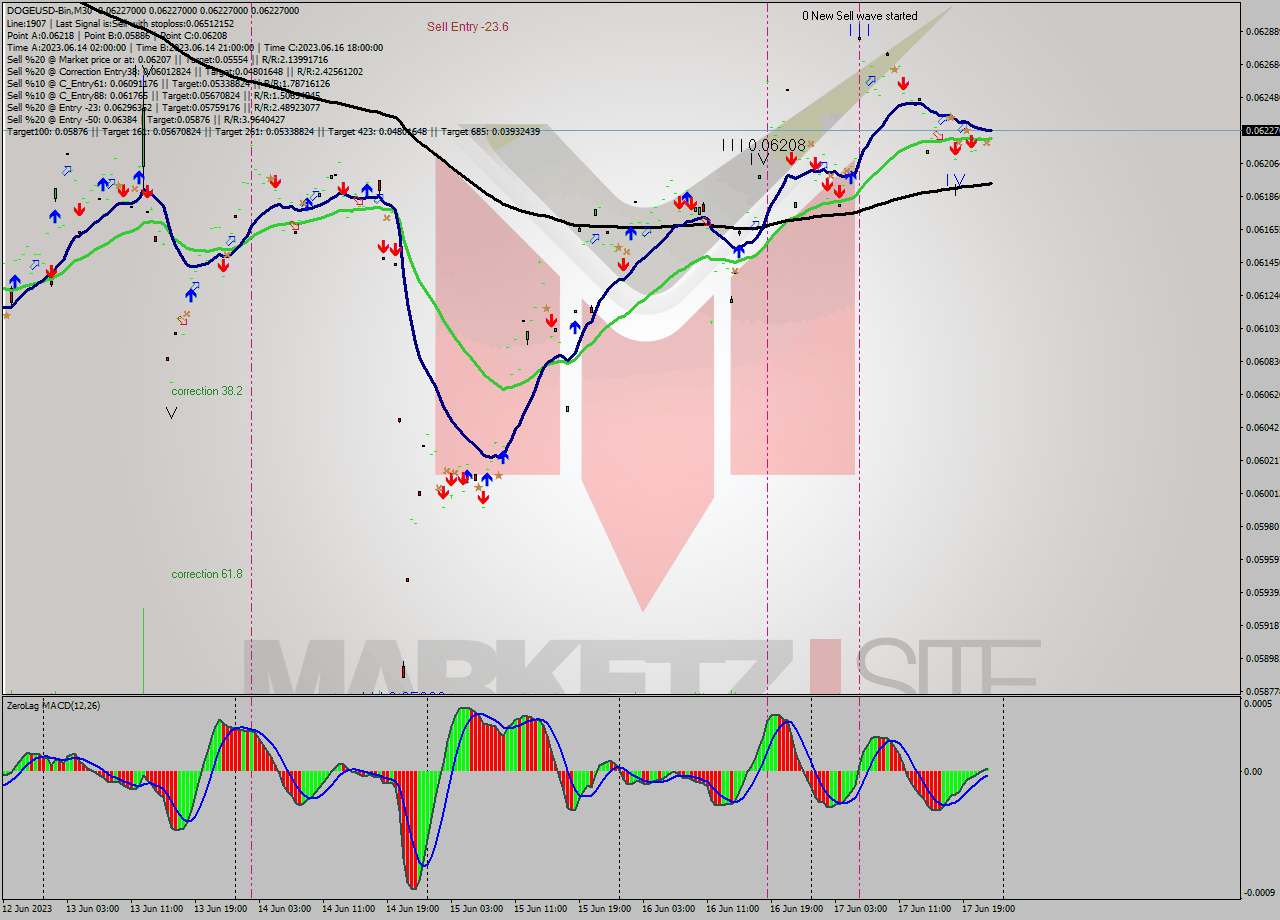The width and height of the screenshot is (1280, 920).
Task: Select the 'I I I 0.06208' wave label
Action: pyautogui.click(x=764, y=145)
